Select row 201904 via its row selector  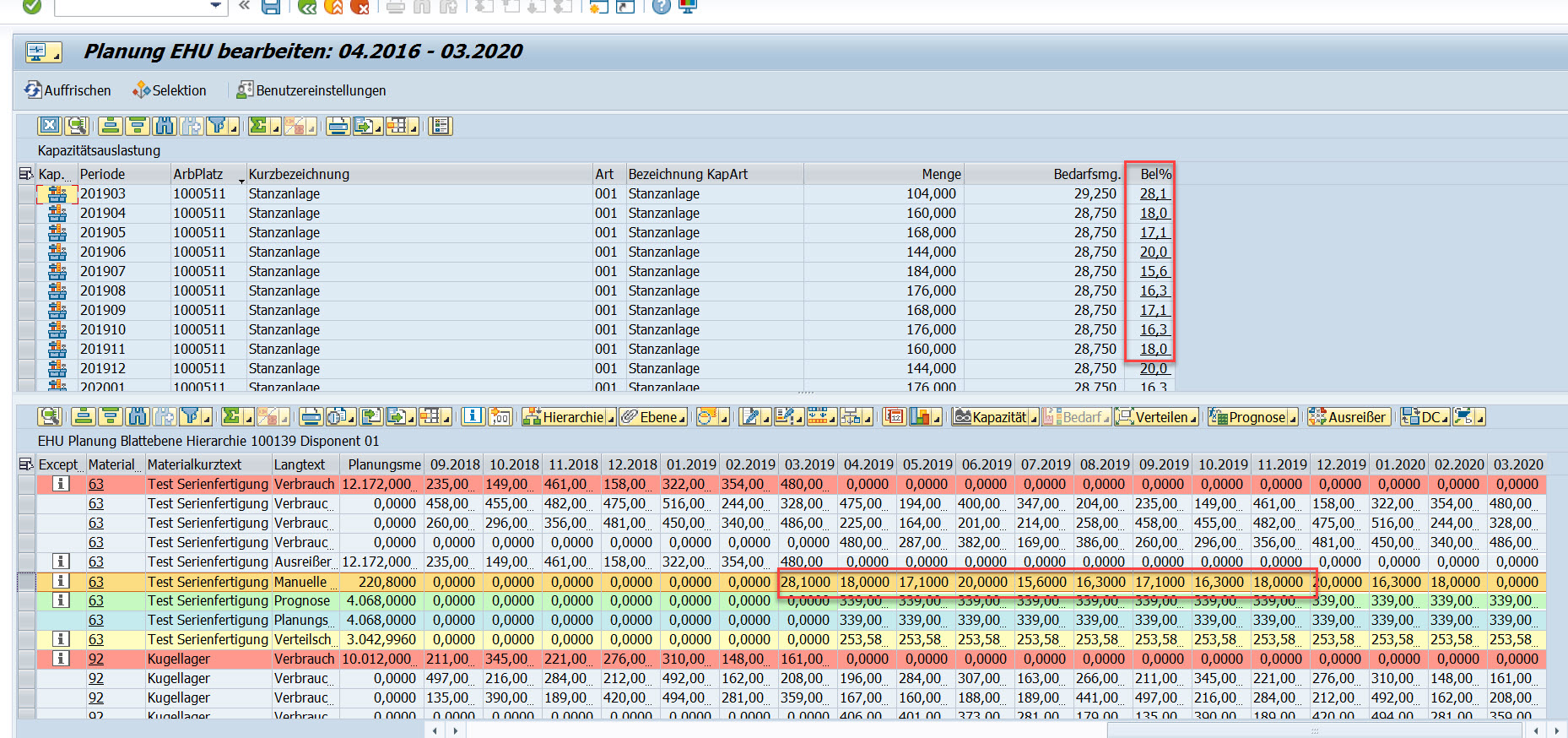coord(26,213)
